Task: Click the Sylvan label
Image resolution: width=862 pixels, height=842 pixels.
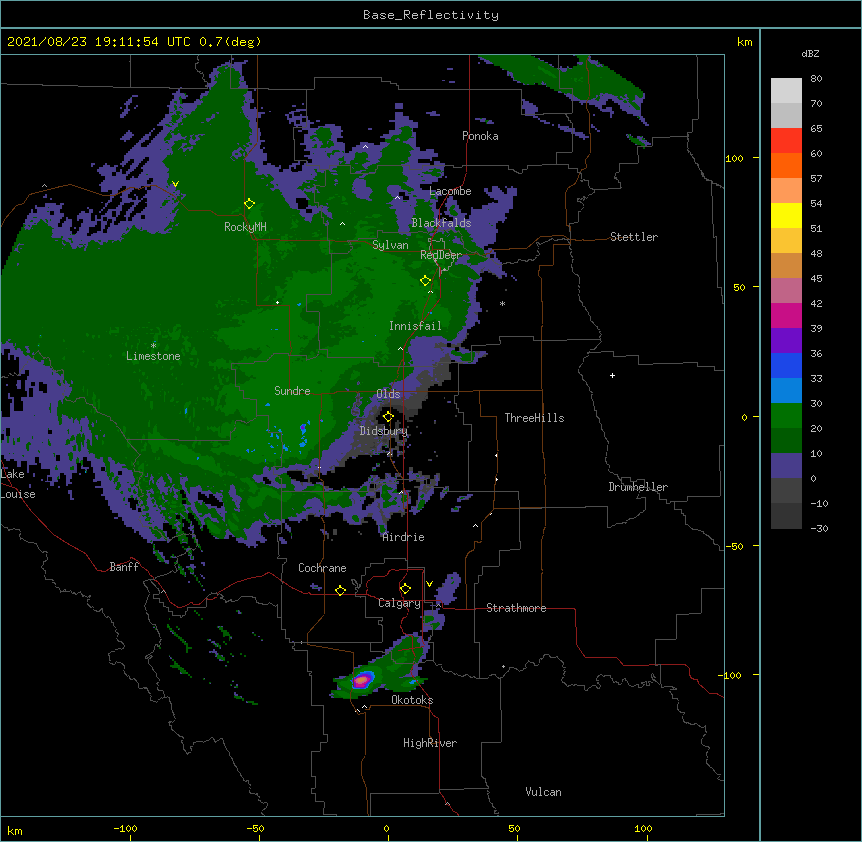Action: coord(390,245)
